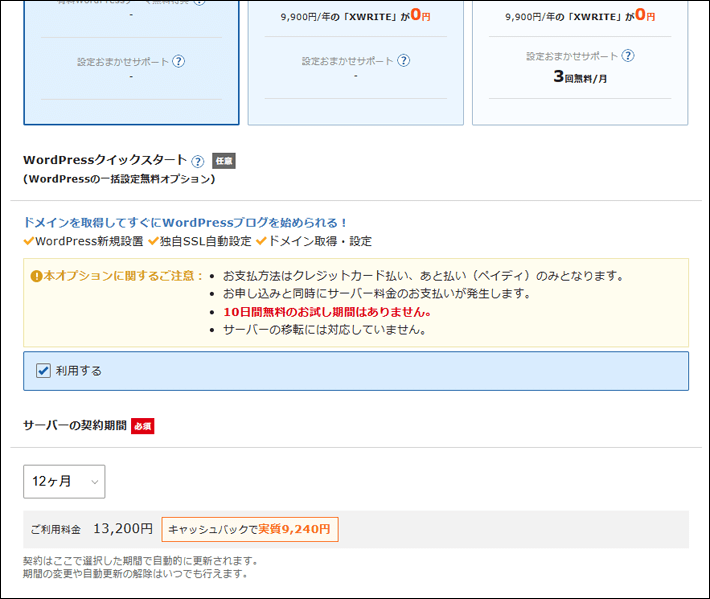The height and width of the screenshot is (599, 710).
Task: Click the ご利用料金 13,200円 price text
Action: pyautogui.click(x=91, y=529)
